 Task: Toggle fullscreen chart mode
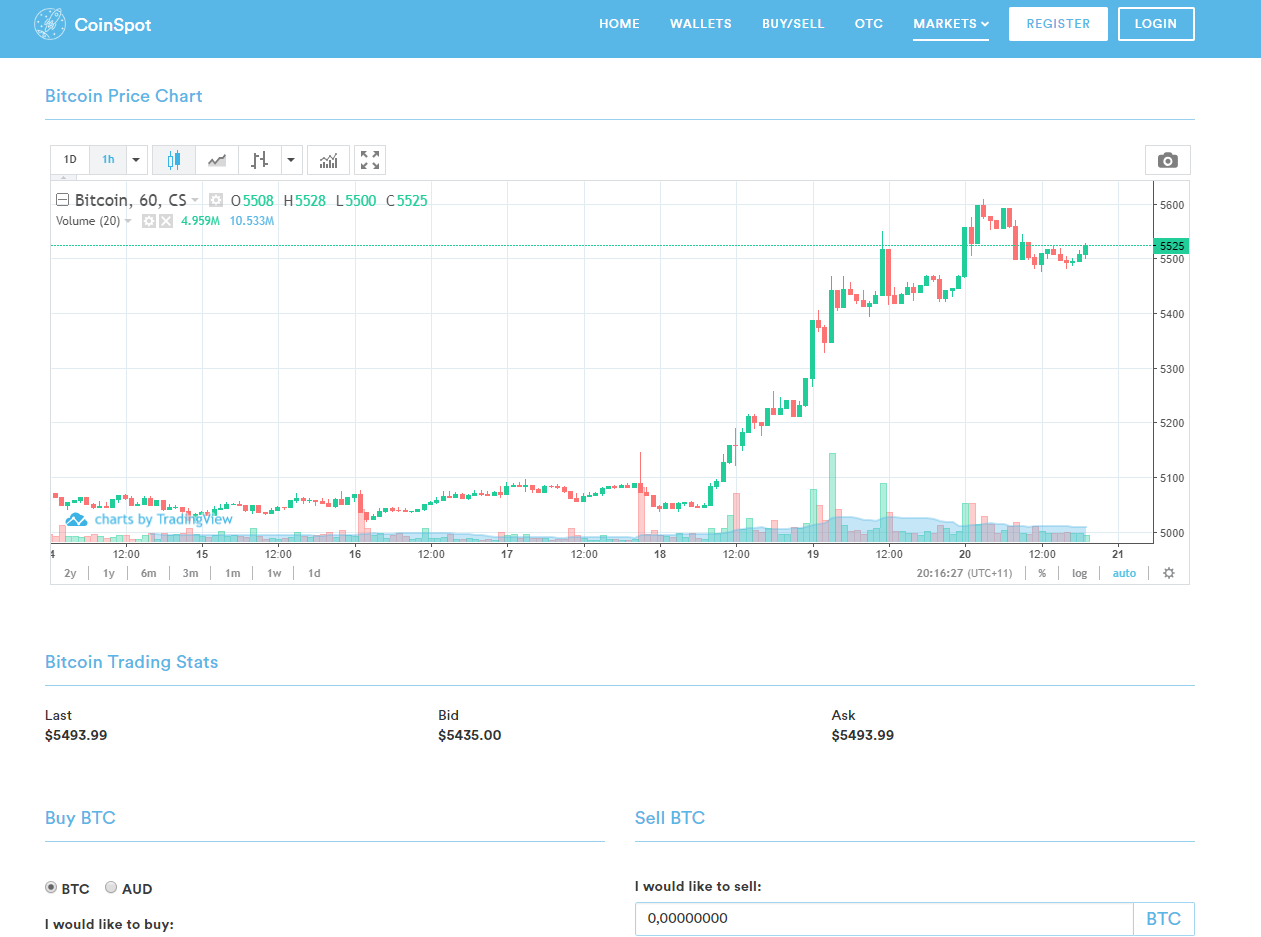(370, 160)
